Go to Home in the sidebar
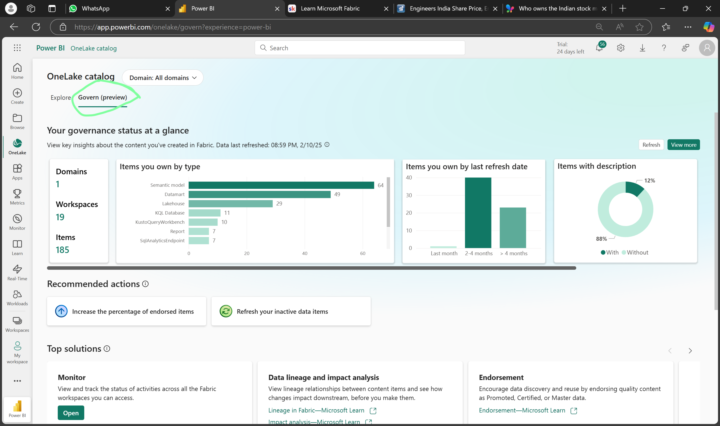Viewport: 720px width, 426px height. tap(17, 71)
